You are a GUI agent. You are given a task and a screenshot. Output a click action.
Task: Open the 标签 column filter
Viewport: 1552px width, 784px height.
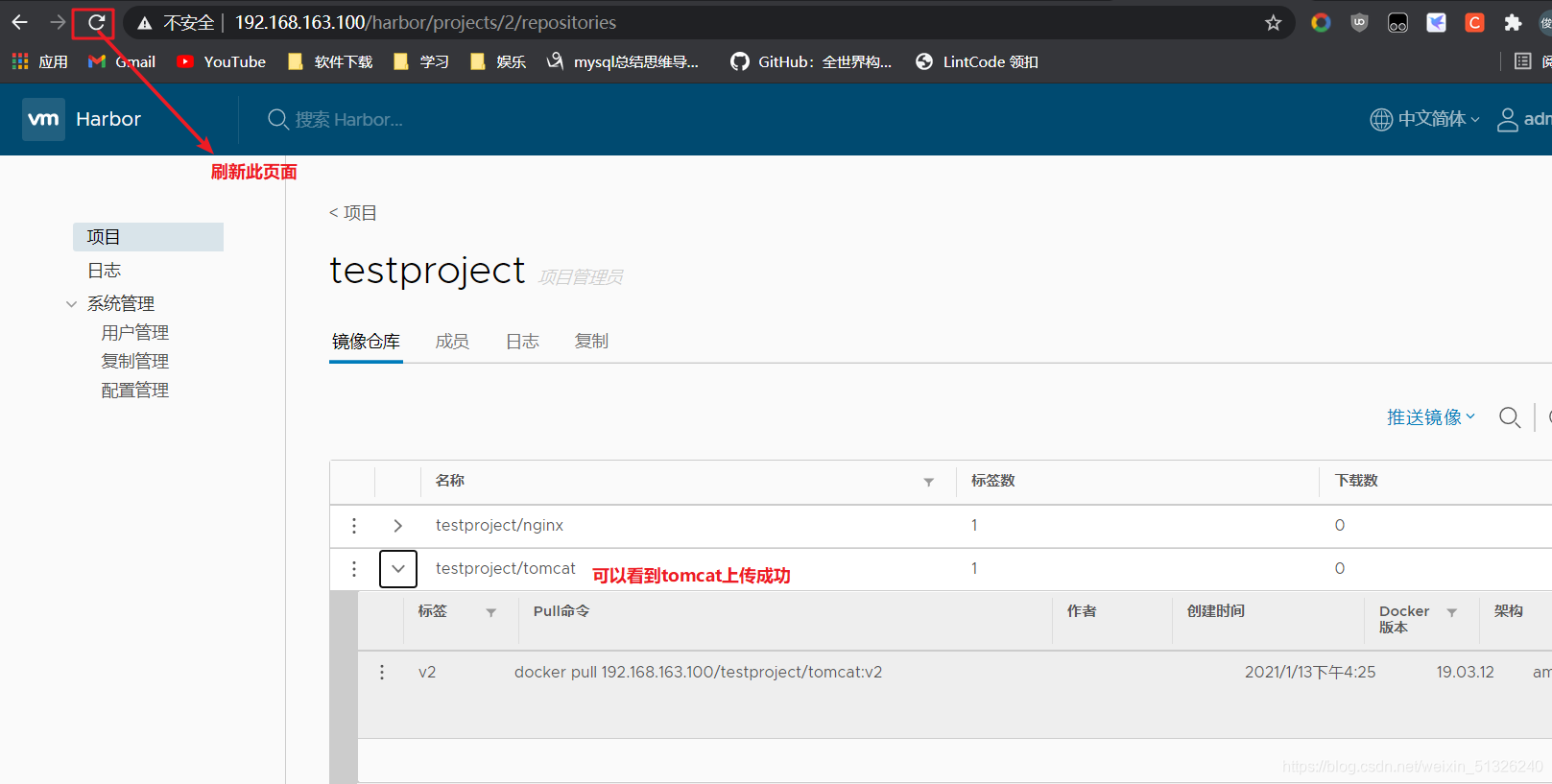point(490,612)
